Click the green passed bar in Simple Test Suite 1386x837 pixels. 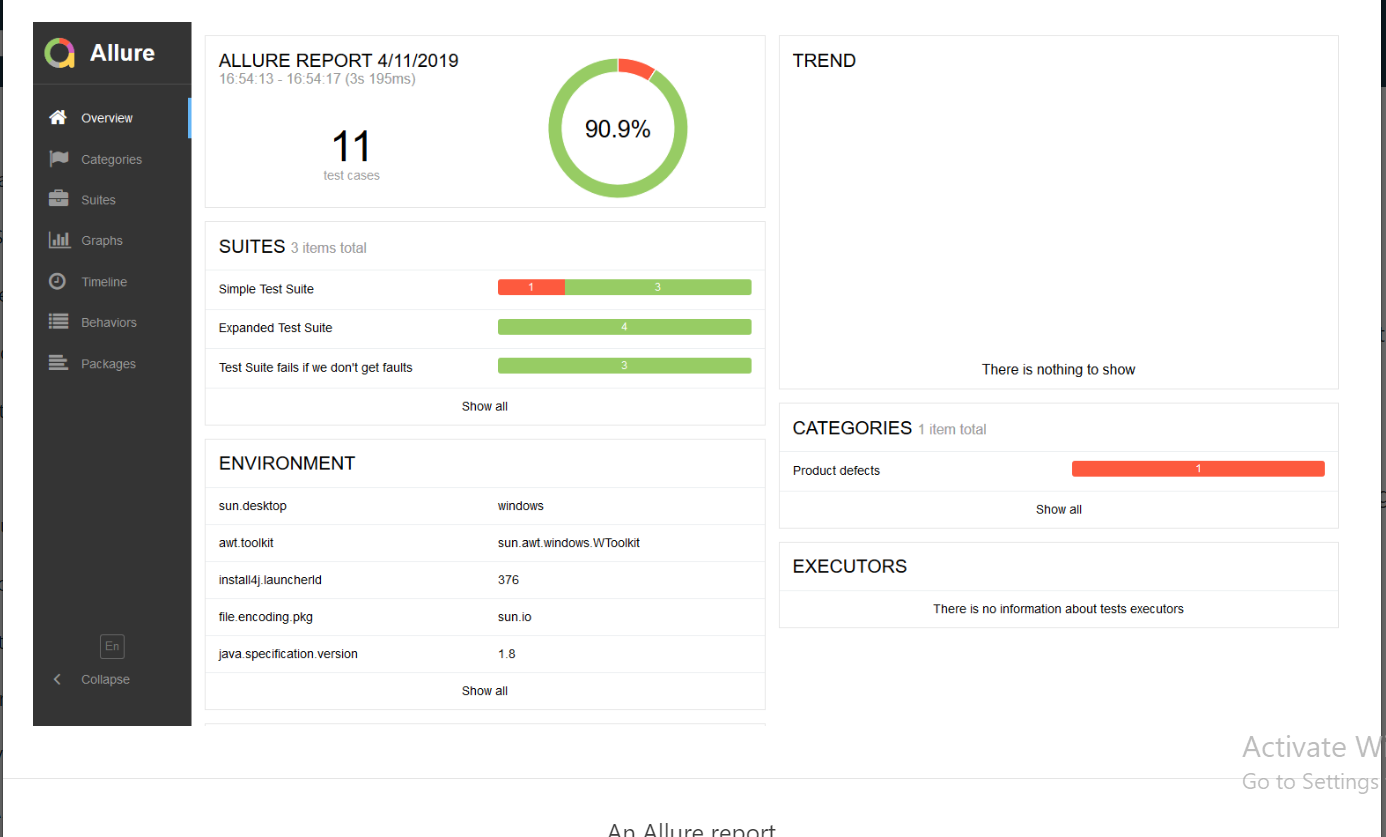pos(658,287)
